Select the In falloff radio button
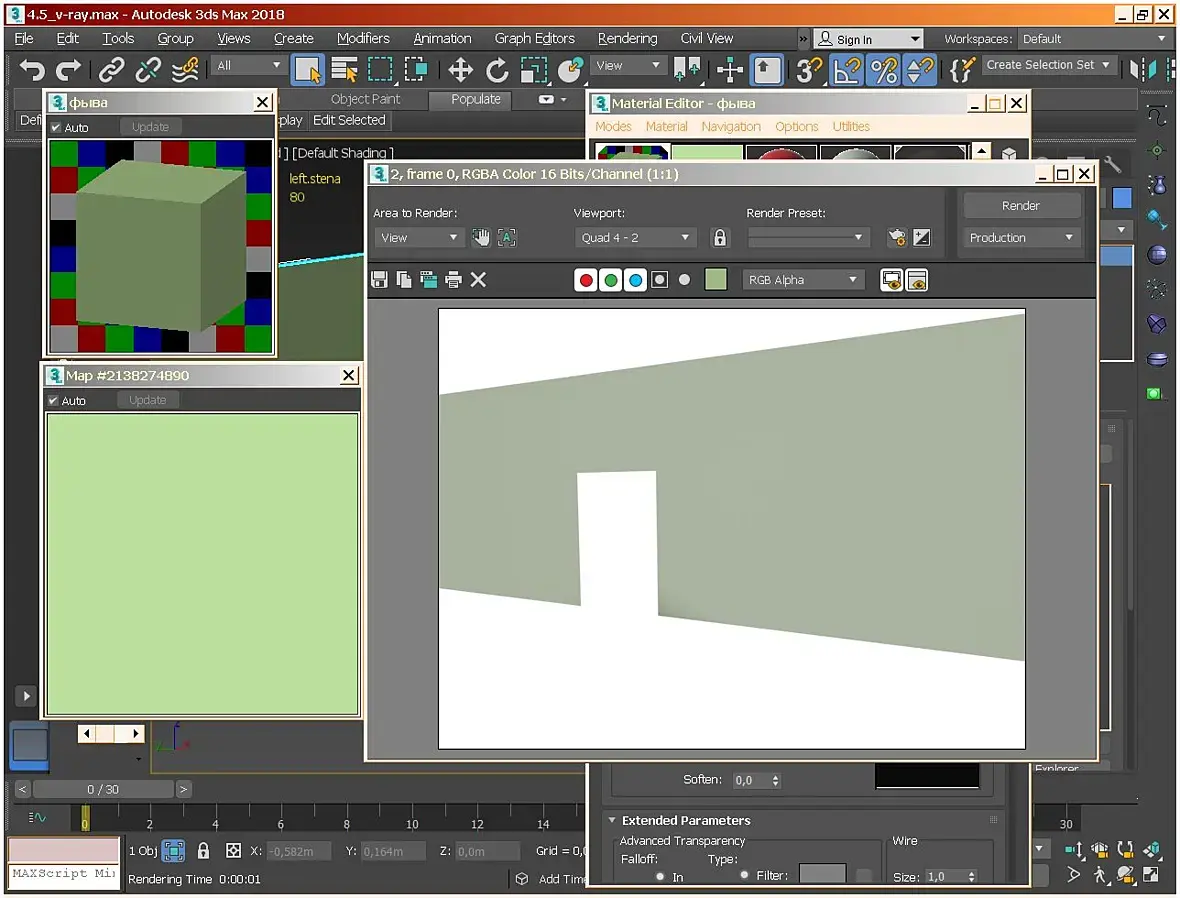Screen dimensions: 1180x898 [x=660, y=876]
